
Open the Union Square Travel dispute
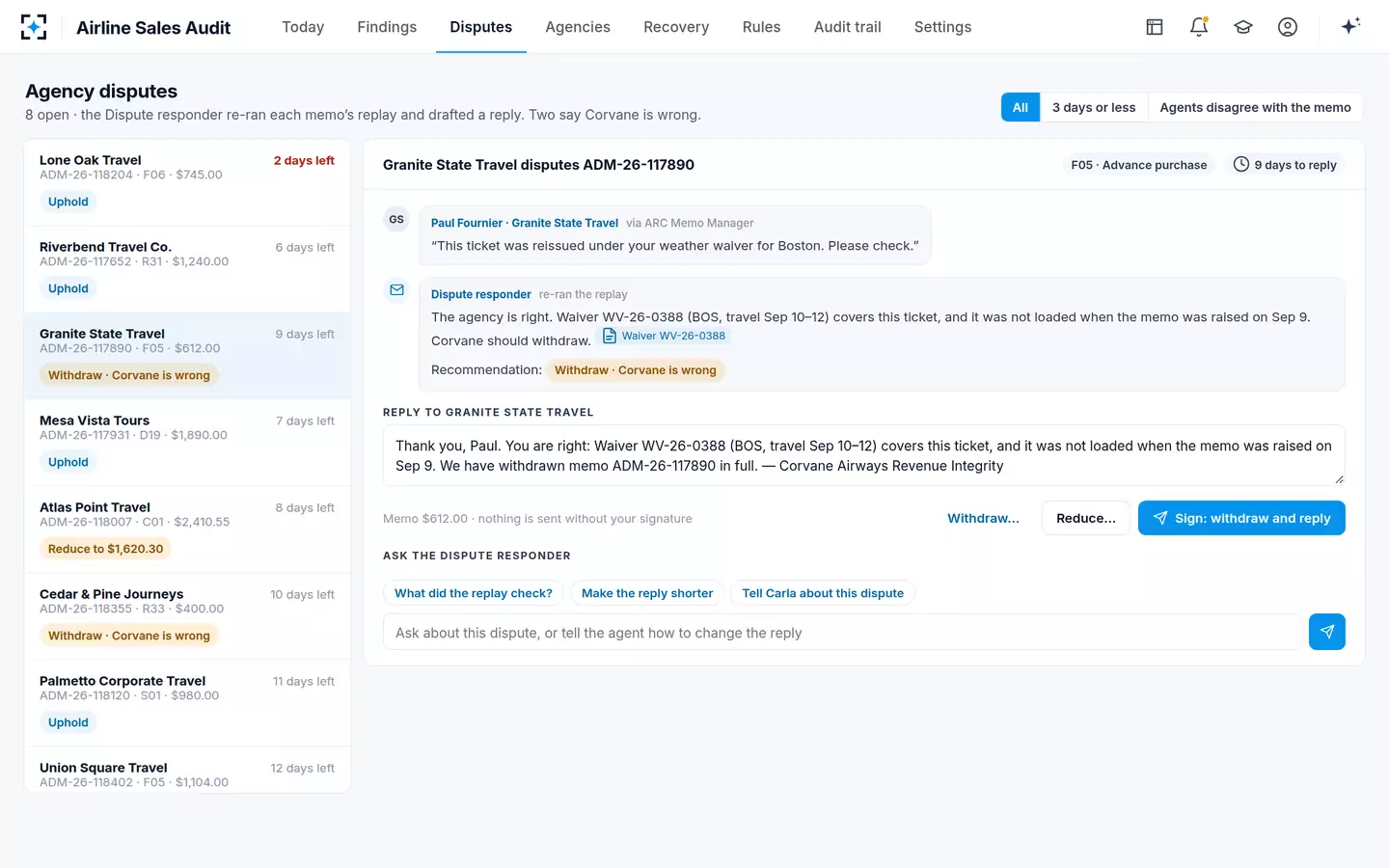187,771
